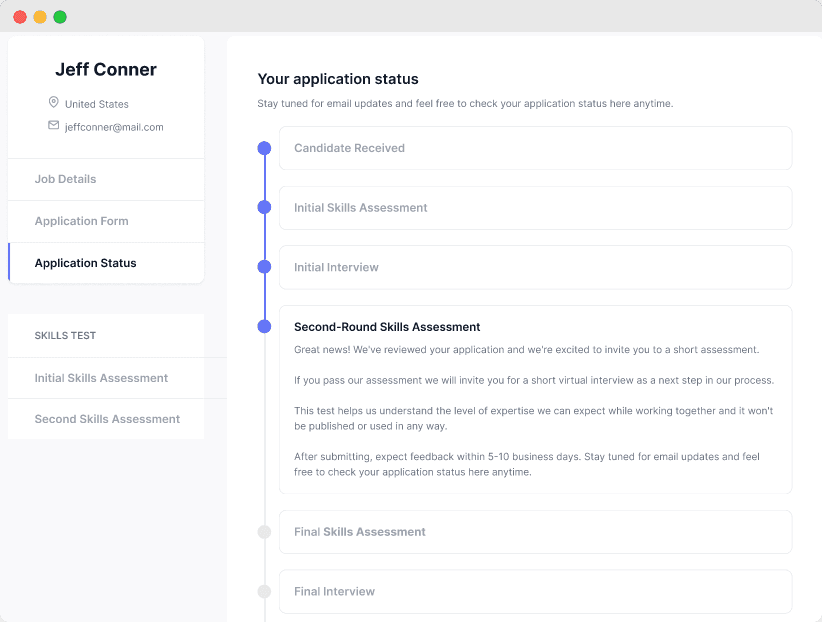The height and width of the screenshot is (622, 822).
Task: Click the Initial Interview timeline dot
Action: (x=264, y=267)
